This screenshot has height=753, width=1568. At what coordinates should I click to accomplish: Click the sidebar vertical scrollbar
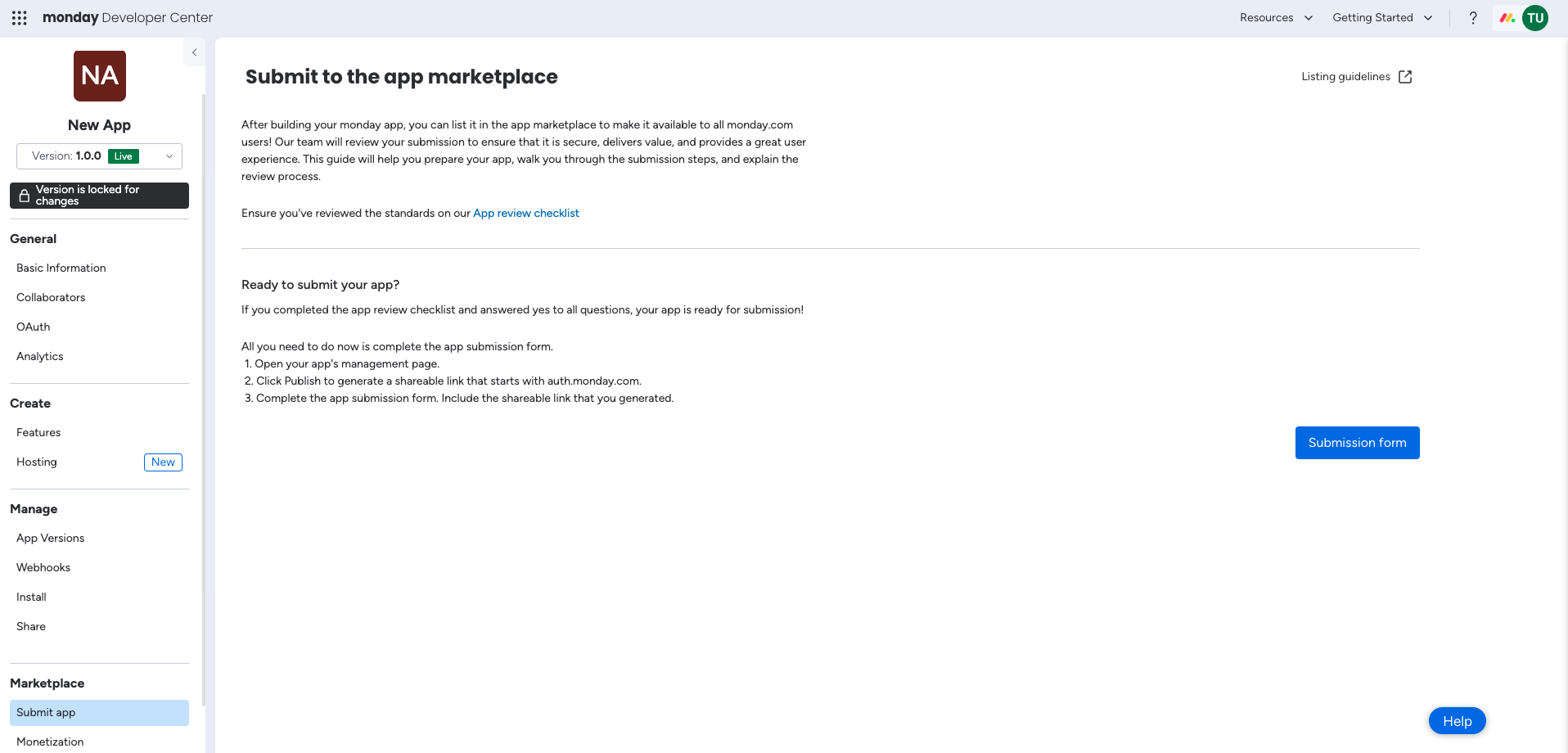(x=203, y=399)
